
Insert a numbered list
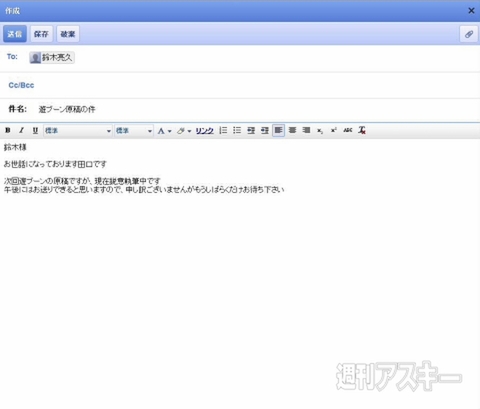pyautogui.click(x=223, y=130)
